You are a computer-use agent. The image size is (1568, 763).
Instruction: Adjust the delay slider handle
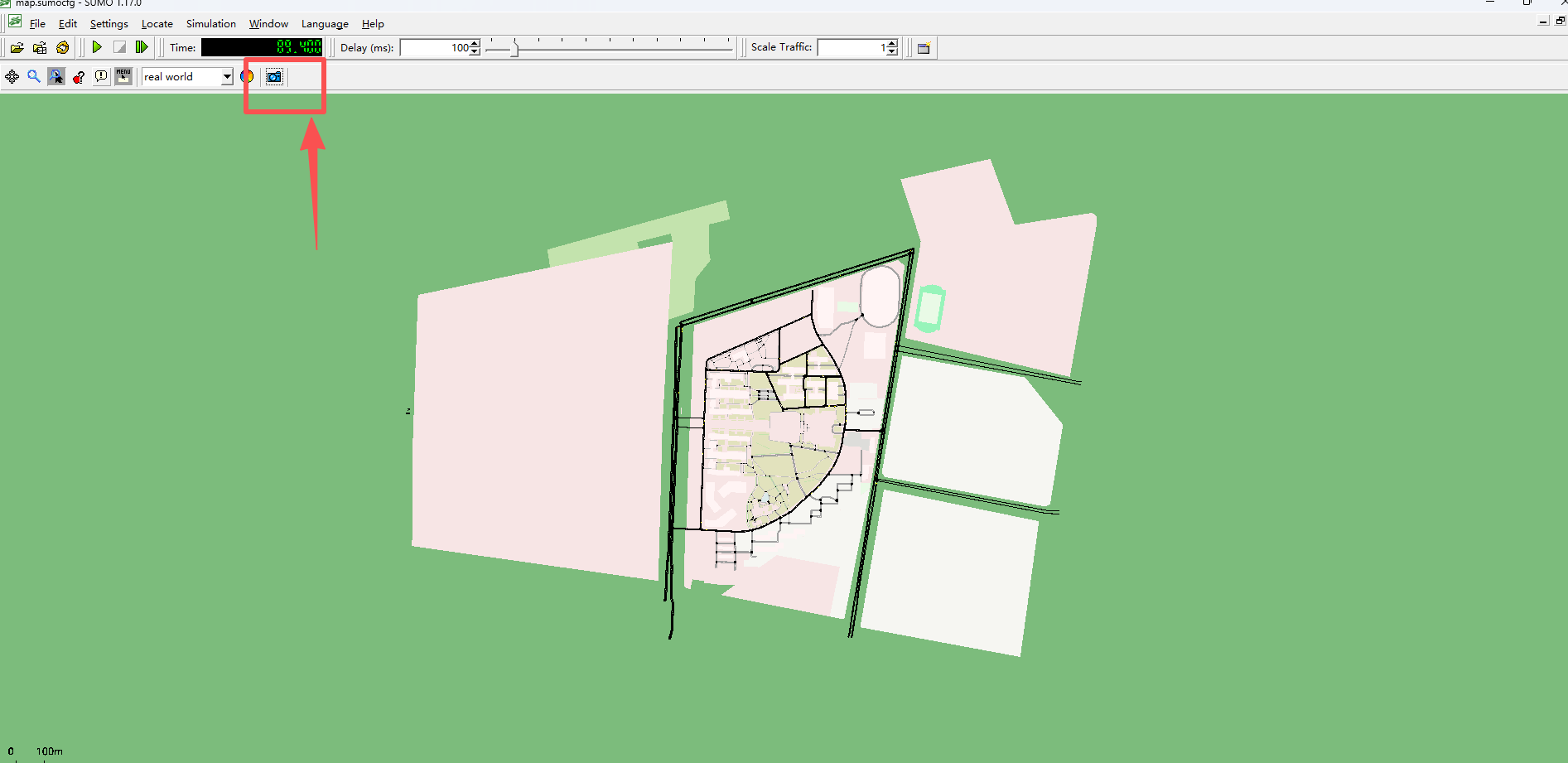pos(514,48)
